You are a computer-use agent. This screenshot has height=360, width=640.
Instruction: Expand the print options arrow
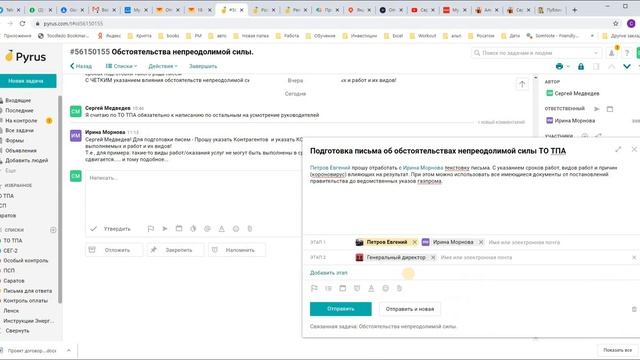tap(568, 67)
